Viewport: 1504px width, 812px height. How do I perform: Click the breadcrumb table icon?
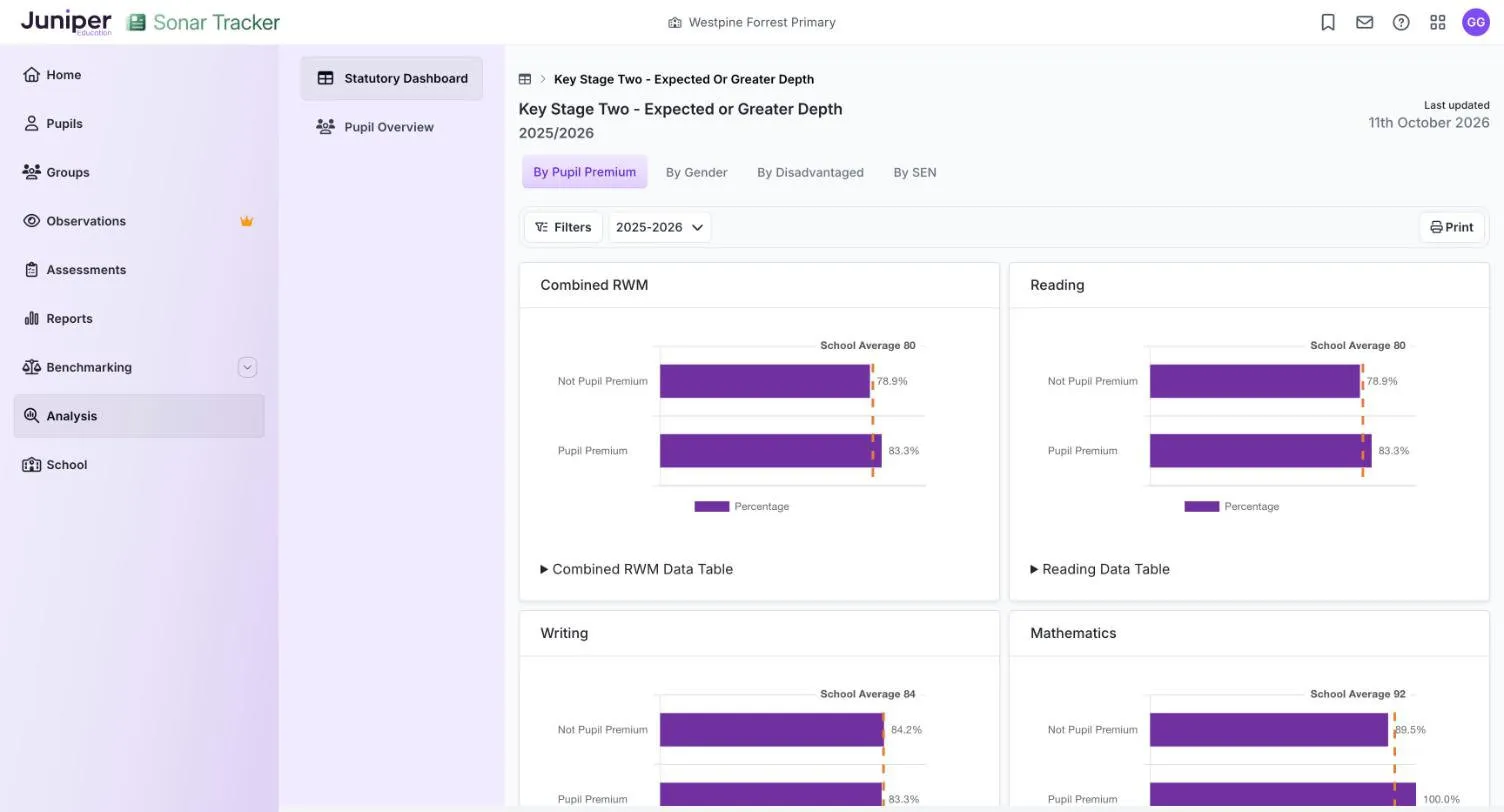[525, 79]
